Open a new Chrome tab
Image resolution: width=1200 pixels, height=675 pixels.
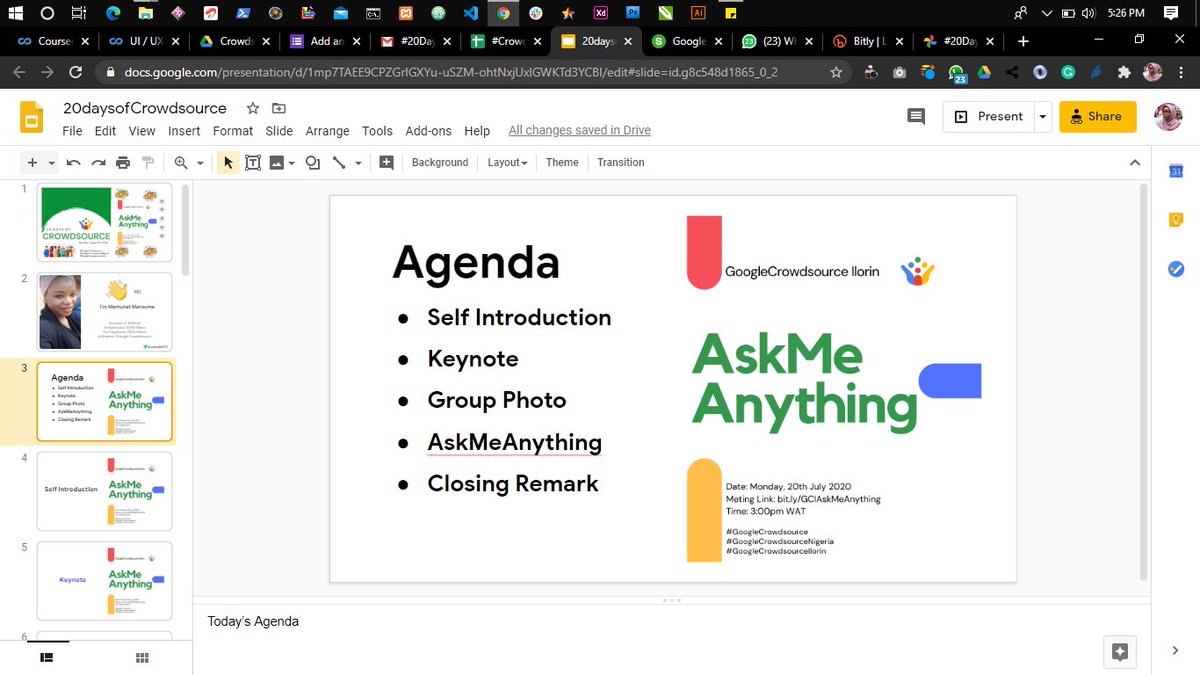pyautogui.click(x=1022, y=42)
